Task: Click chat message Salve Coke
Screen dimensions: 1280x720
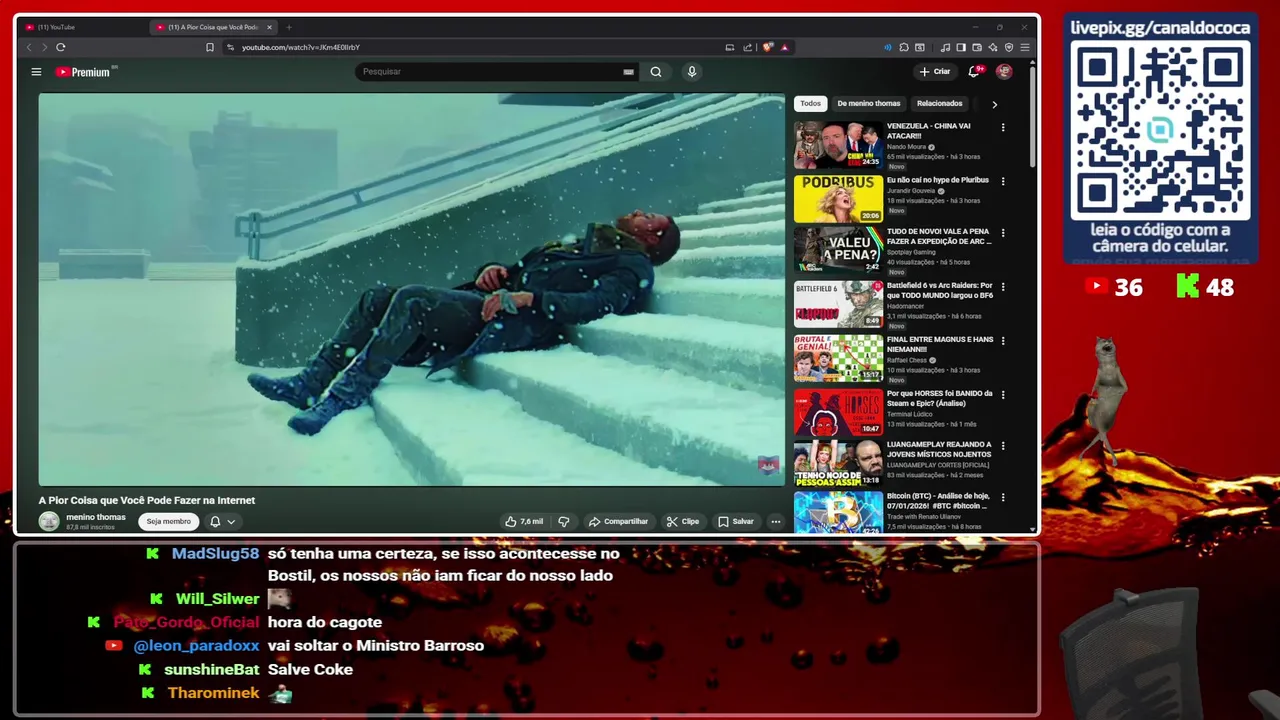Action: [x=310, y=669]
